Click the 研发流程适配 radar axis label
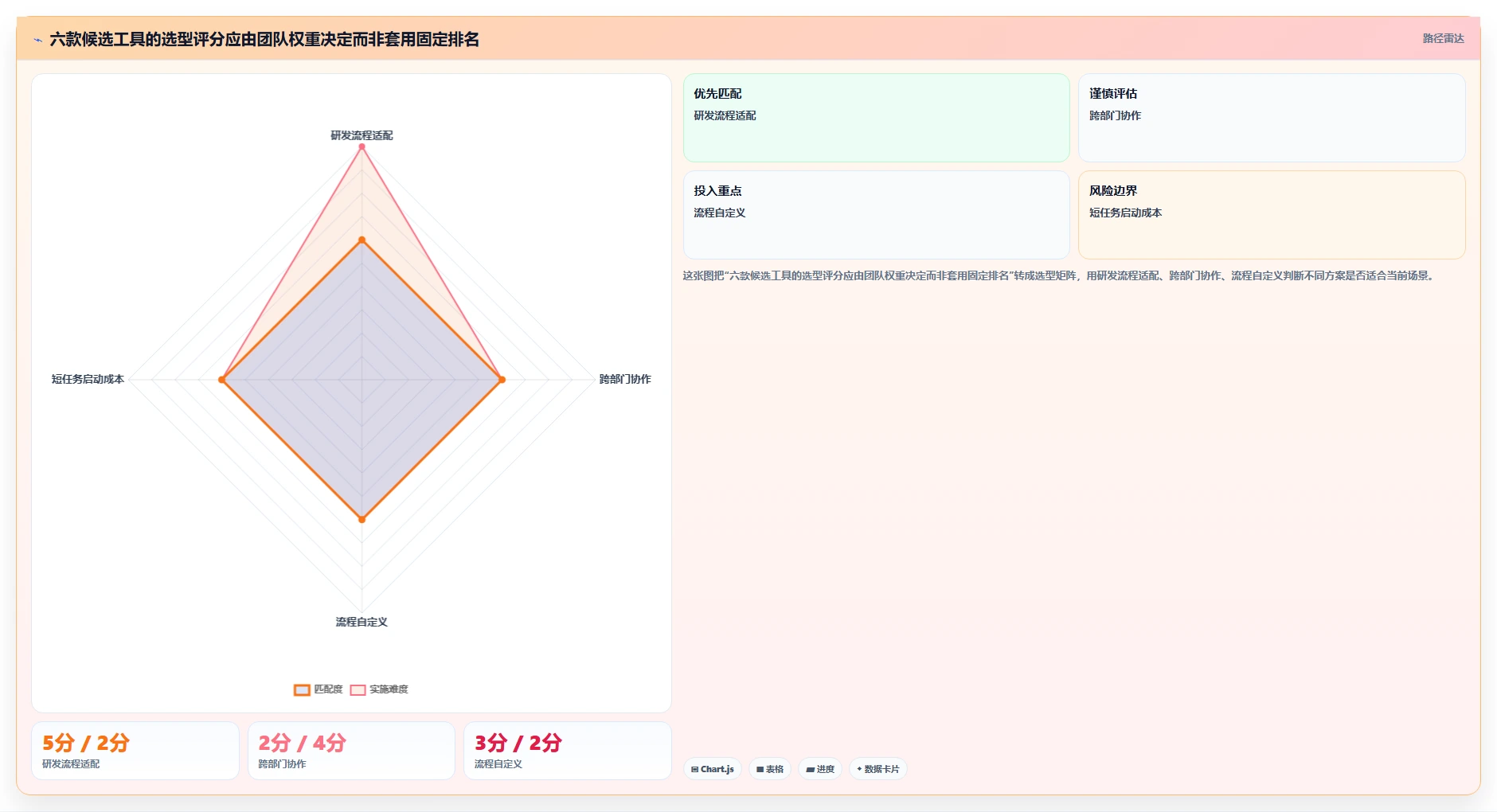 pos(362,135)
